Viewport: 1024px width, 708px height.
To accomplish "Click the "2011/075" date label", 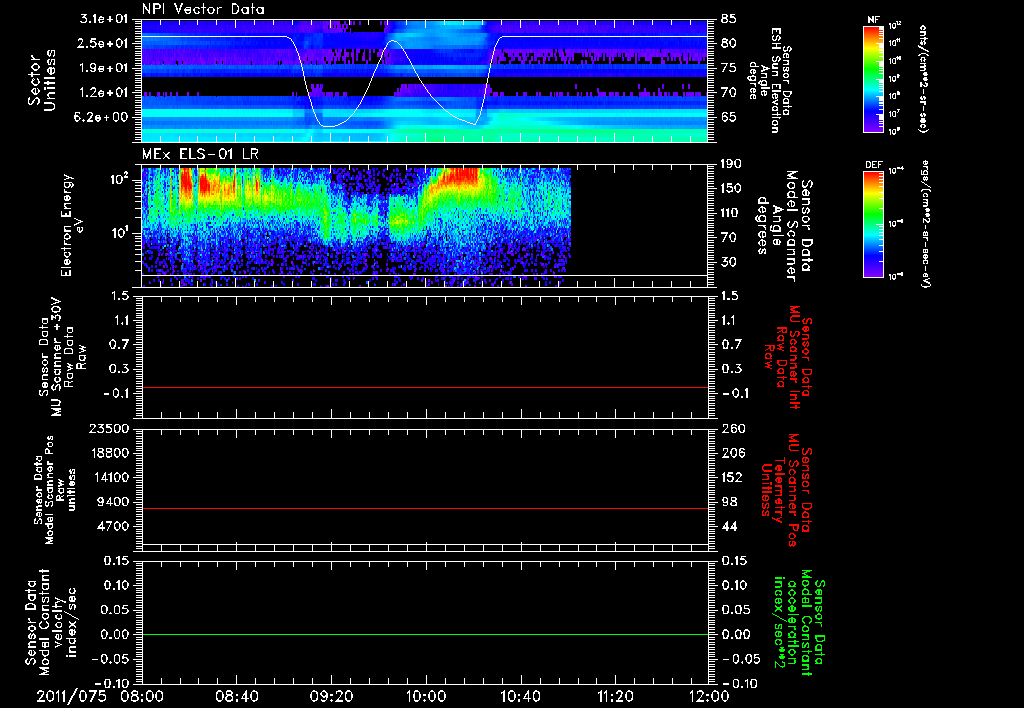I will coord(71,696).
